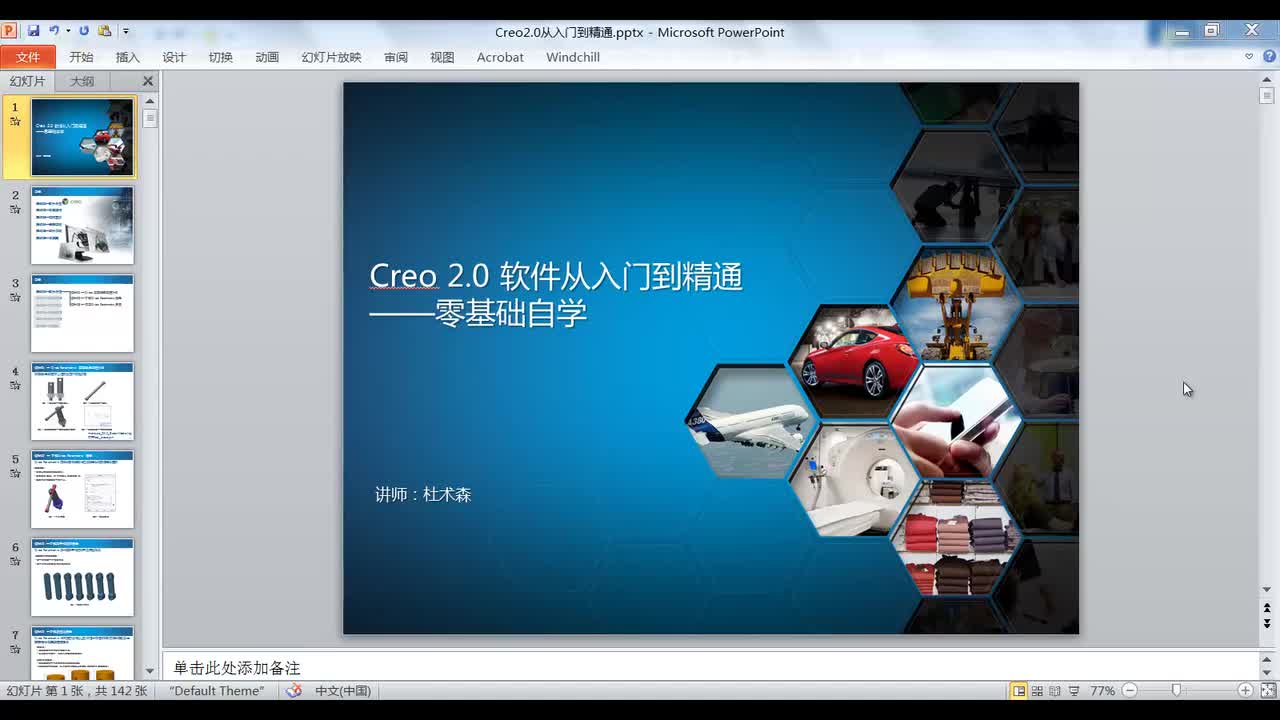Click the subtitle 零基础自学 on slide
Viewport: 1280px width, 720px height.
click(x=511, y=314)
